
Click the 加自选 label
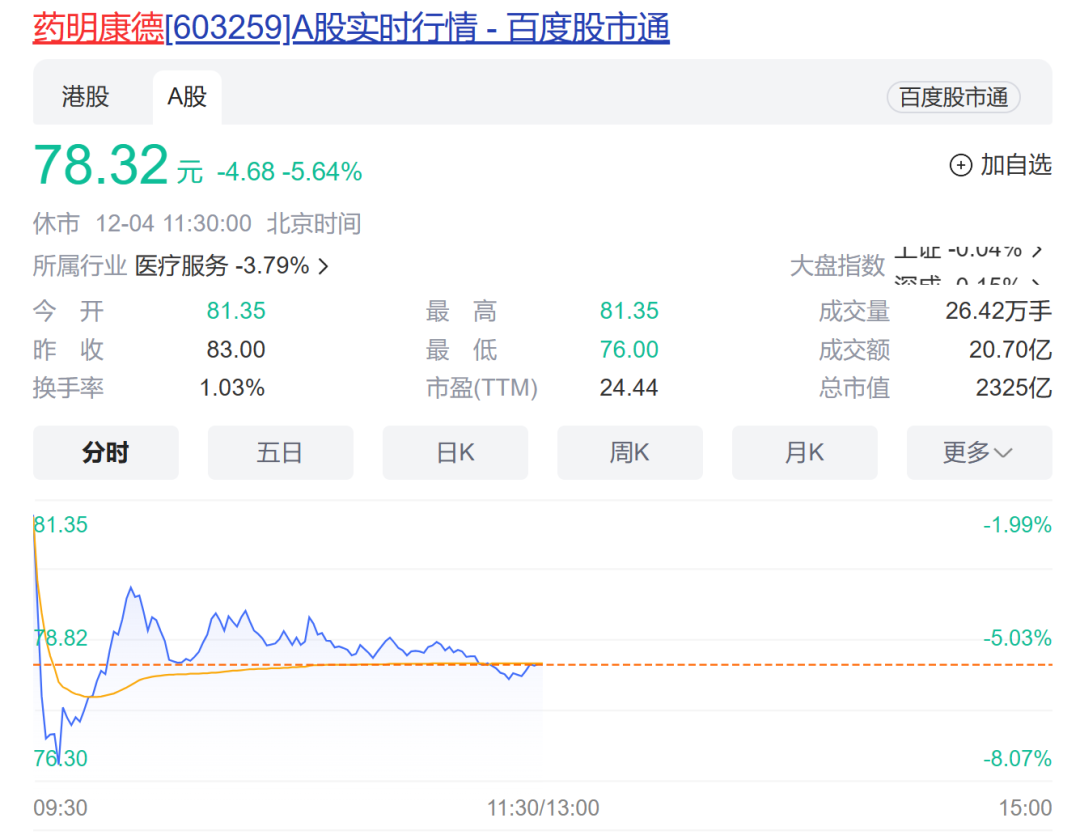click(x=1016, y=165)
